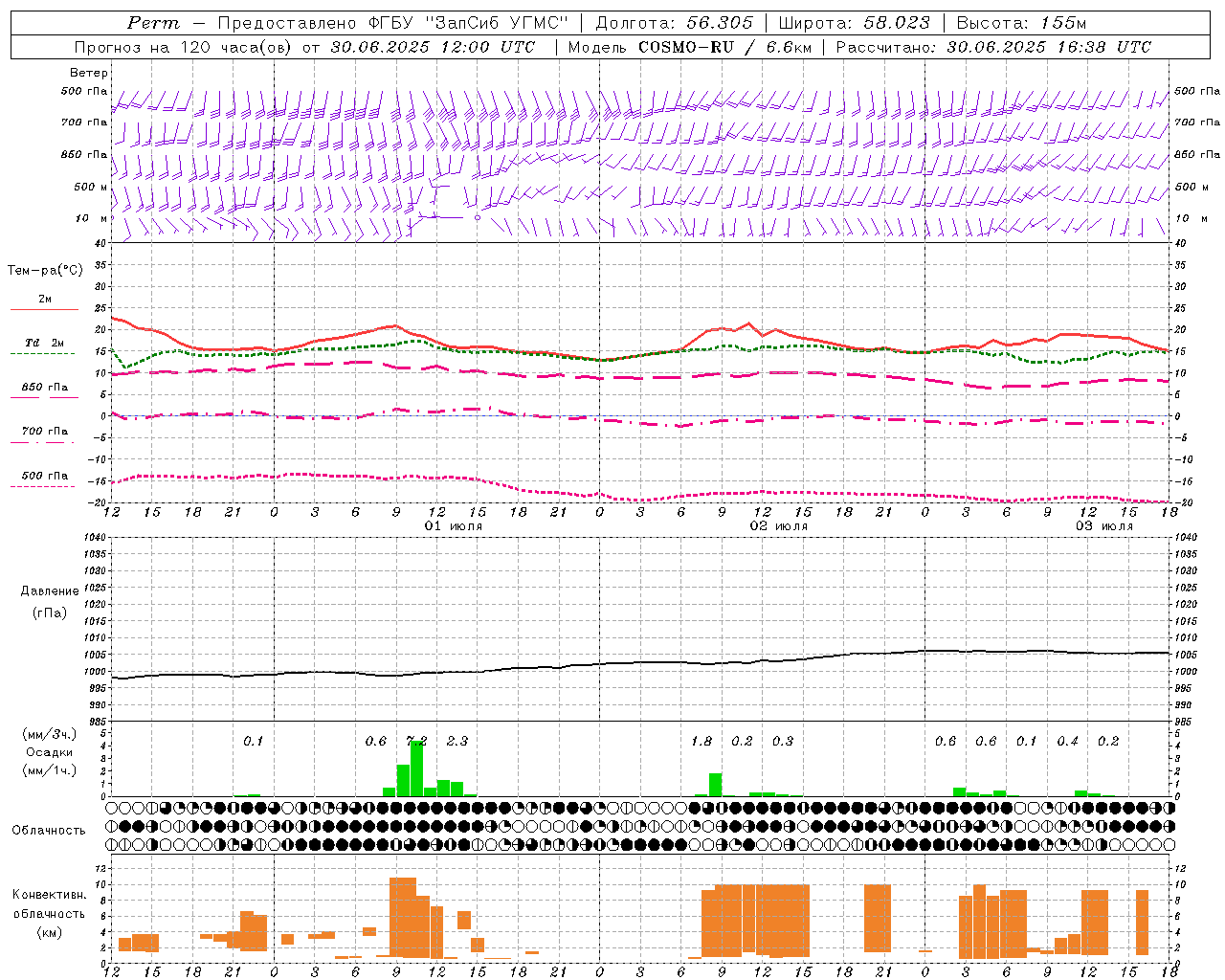
Task: Click the "Ветер" wind panel label
Action: coord(89,73)
